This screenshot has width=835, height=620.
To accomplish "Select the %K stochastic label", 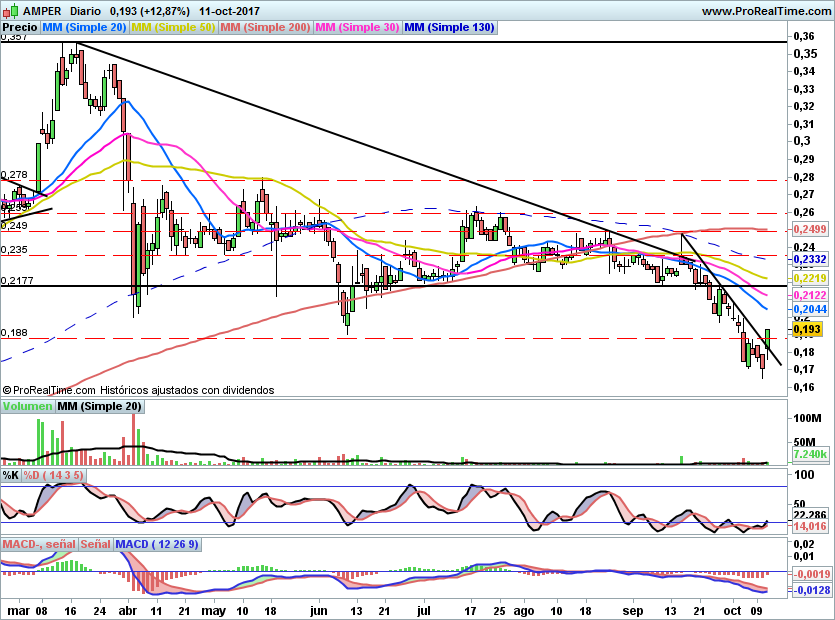I will coord(11,475).
